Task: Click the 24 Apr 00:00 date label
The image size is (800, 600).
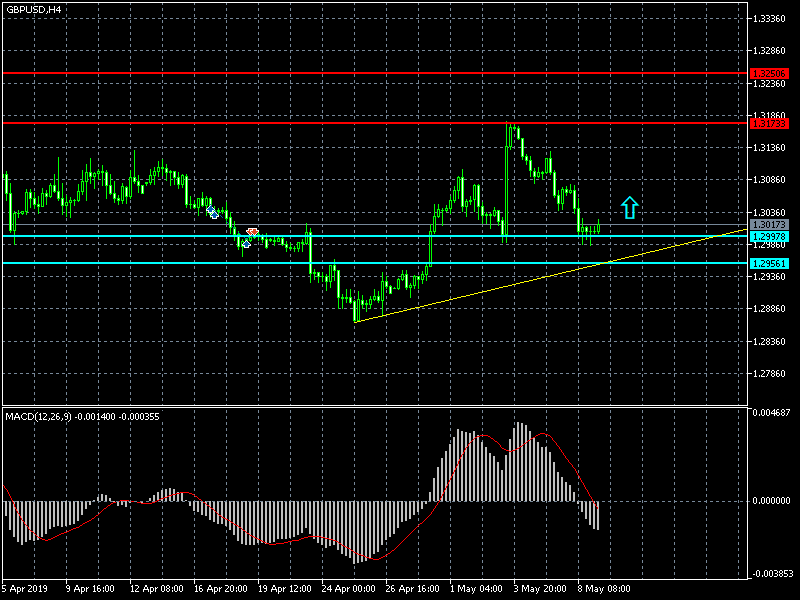Action: 348,588
